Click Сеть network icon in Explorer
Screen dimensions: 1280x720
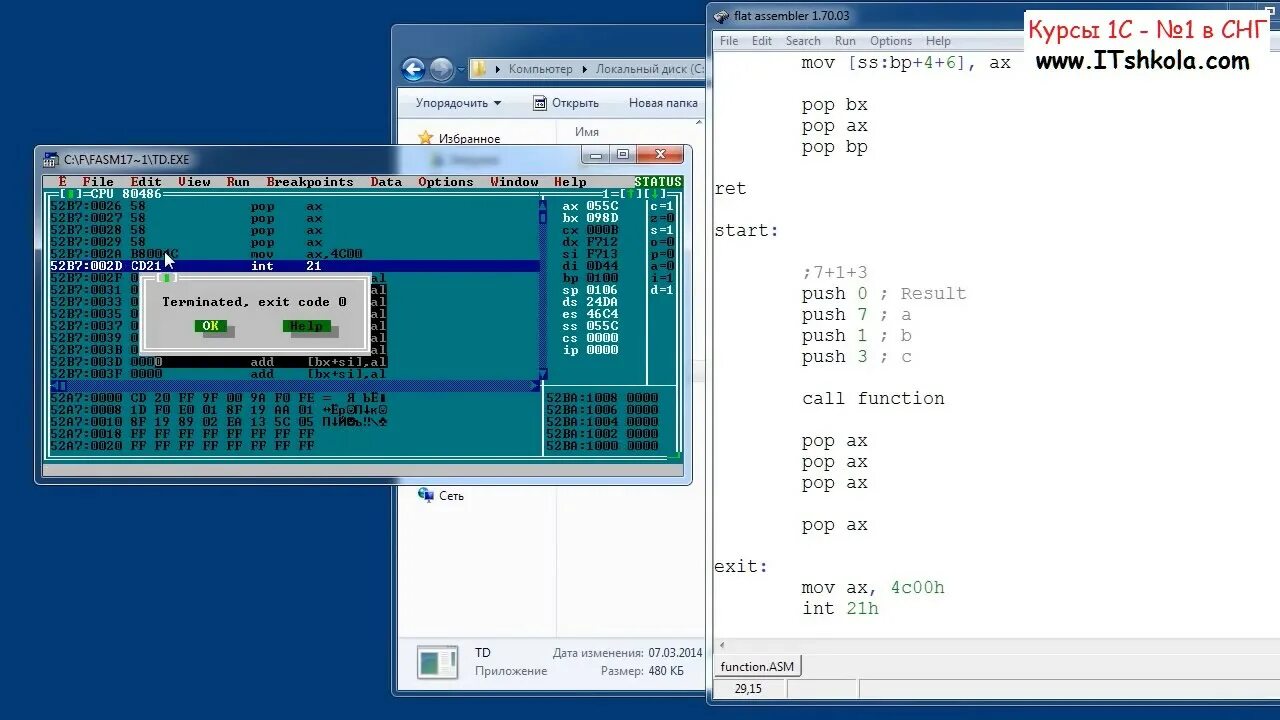click(x=426, y=495)
